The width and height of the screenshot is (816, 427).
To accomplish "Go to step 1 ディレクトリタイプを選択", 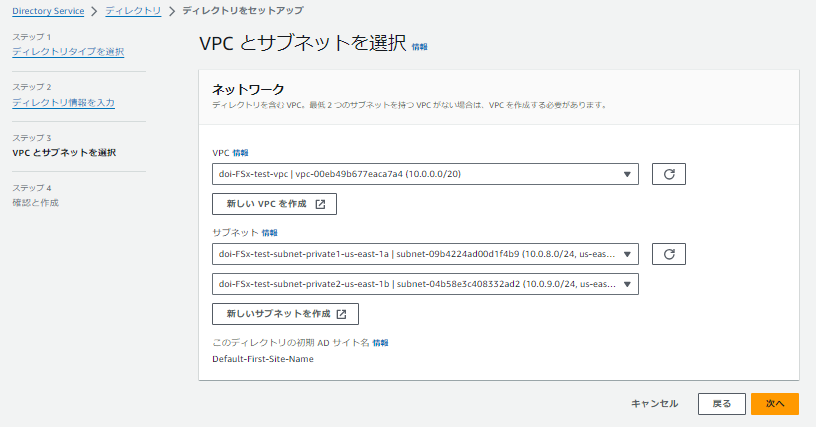I will (x=68, y=51).
